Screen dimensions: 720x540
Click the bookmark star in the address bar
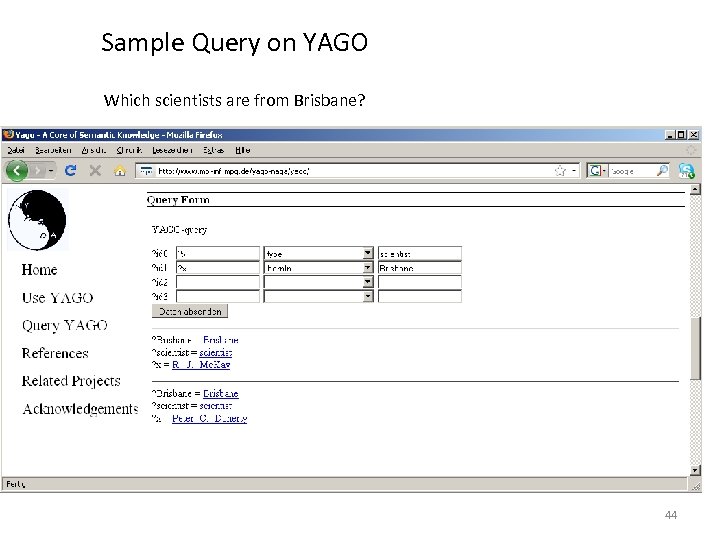(x=561, y=171)
